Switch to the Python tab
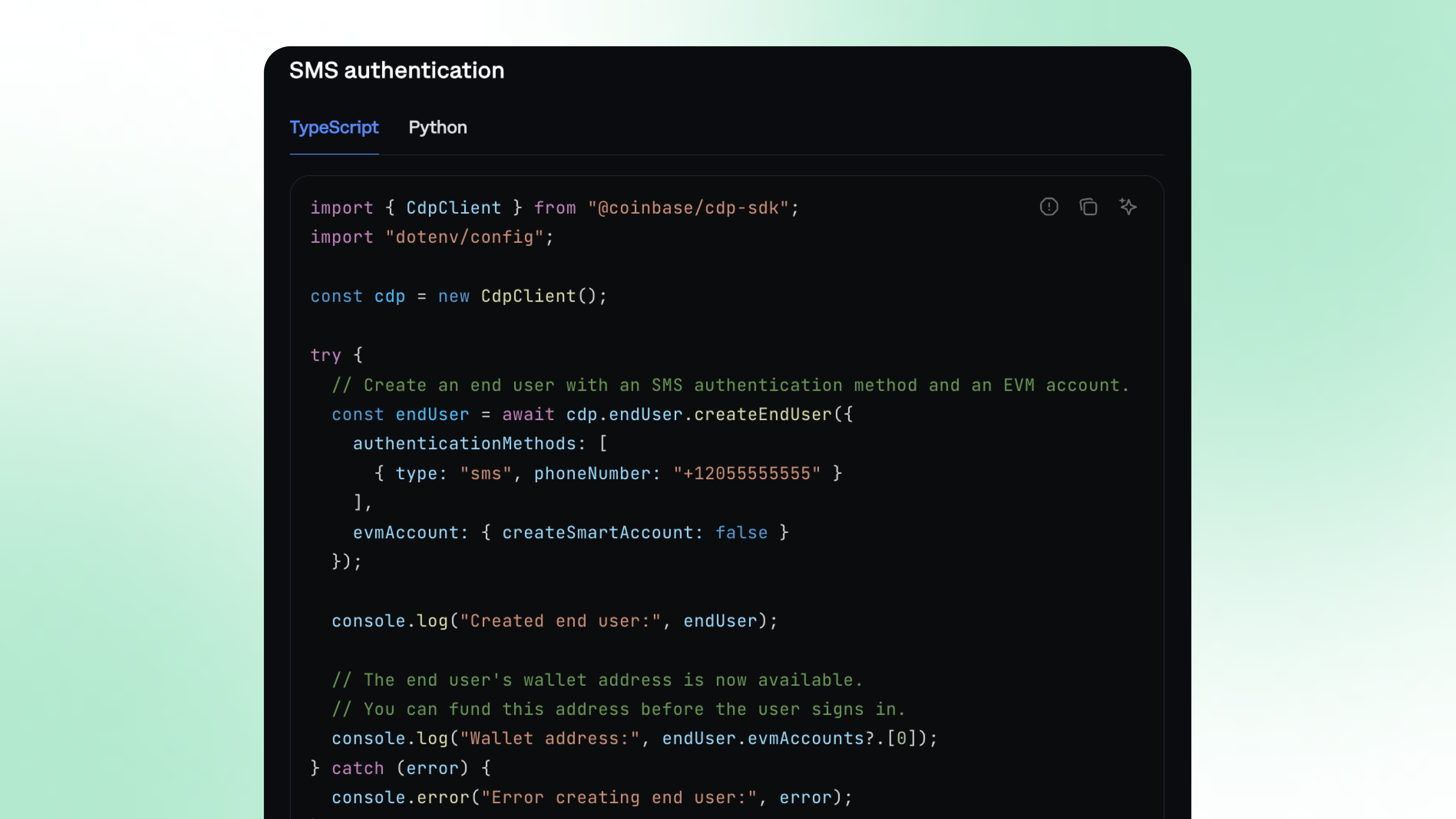 pos(438,128)
